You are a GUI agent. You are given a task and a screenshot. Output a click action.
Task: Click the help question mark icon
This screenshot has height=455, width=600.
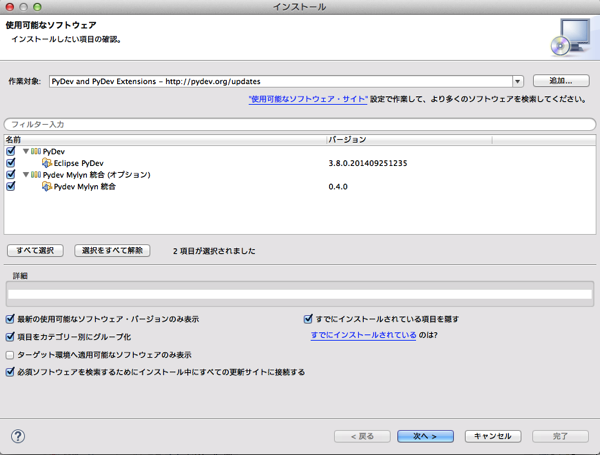point(18,436)
